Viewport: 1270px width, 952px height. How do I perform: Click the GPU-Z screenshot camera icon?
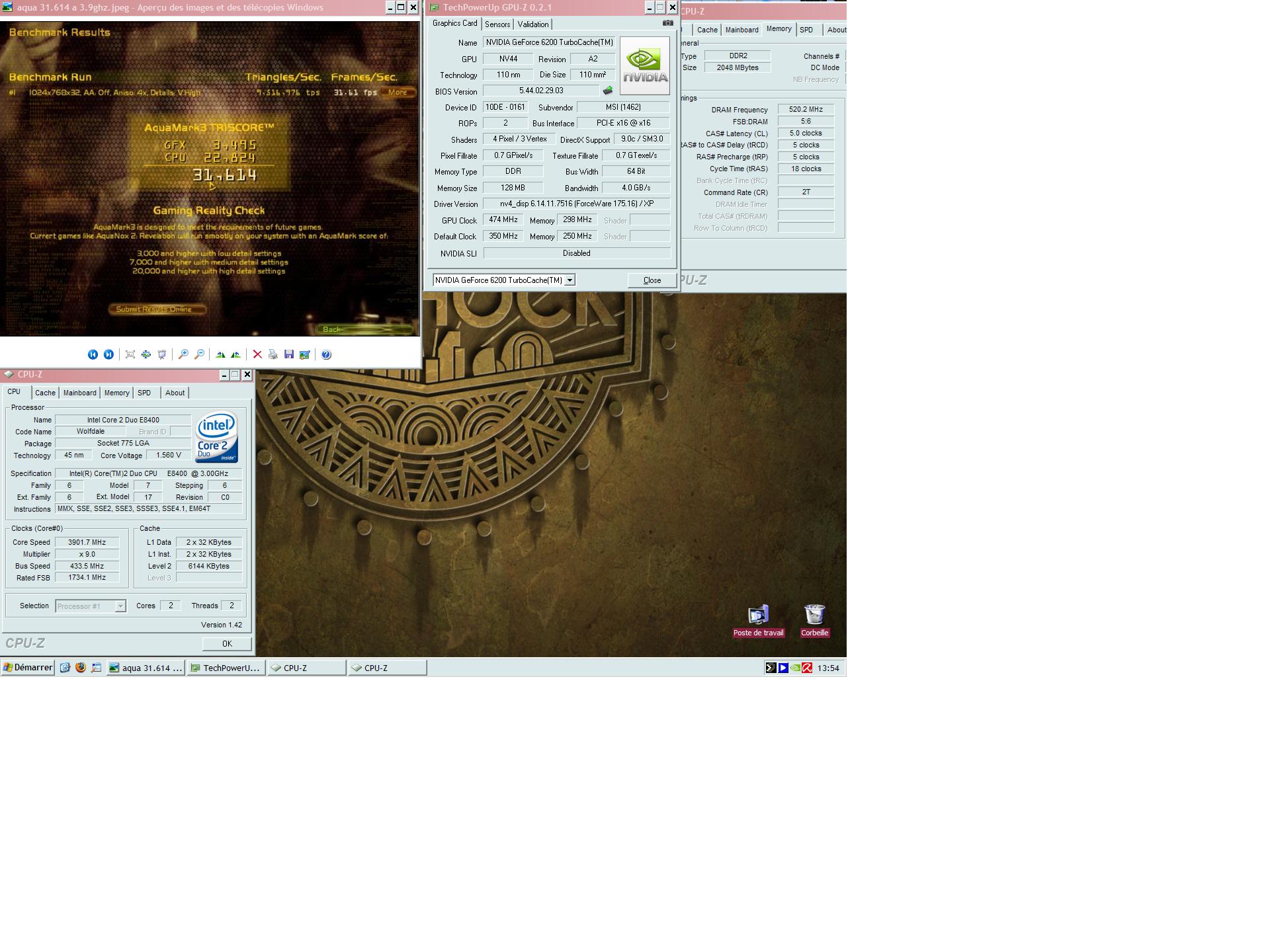coord(668,23)
